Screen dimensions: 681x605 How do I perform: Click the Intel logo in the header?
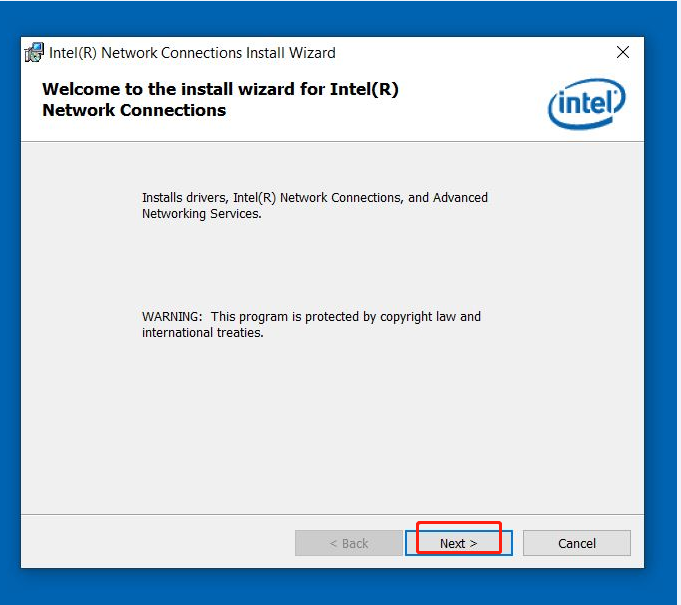coord(586,105)
